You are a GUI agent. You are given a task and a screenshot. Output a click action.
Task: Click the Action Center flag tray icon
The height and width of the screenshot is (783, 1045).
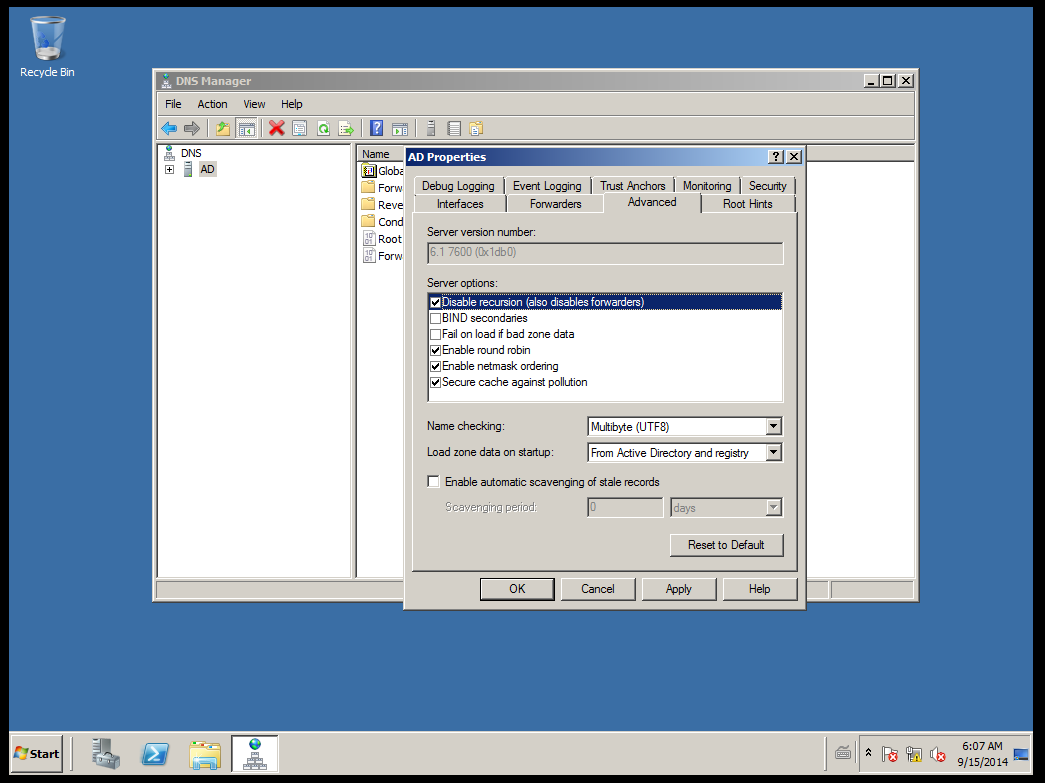[889, 754]
